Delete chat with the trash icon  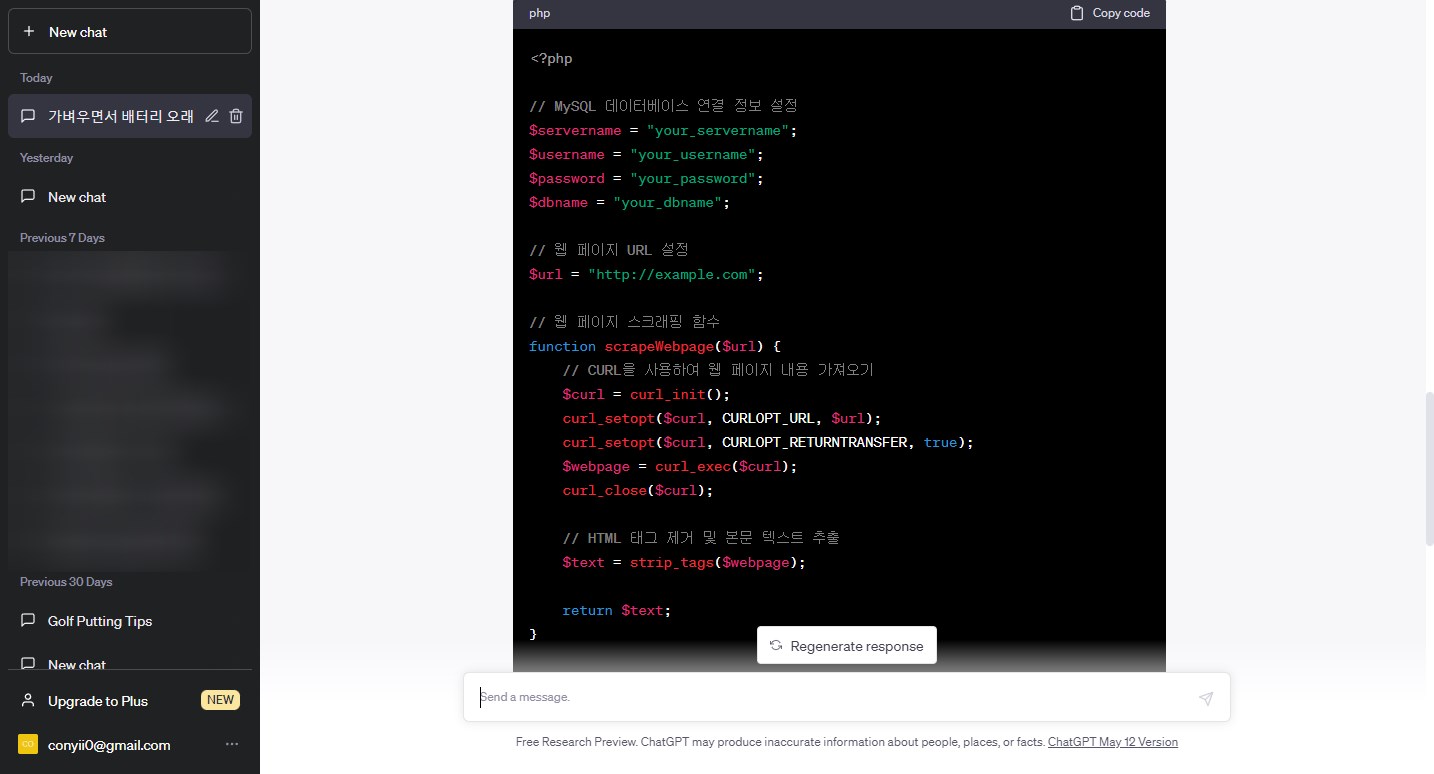(x=236, y=116)
